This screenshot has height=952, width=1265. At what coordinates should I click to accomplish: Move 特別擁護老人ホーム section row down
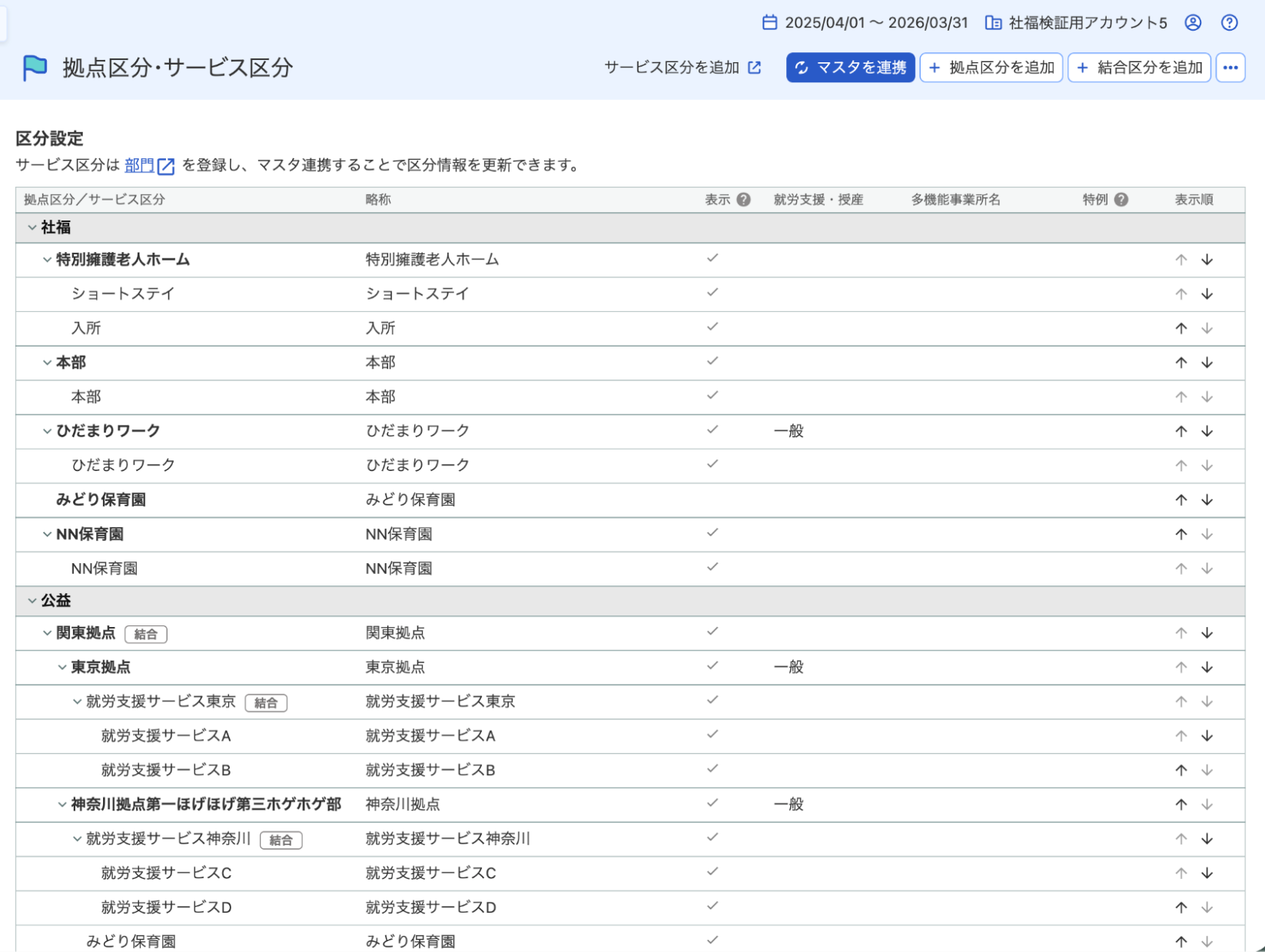point(1207,260)
